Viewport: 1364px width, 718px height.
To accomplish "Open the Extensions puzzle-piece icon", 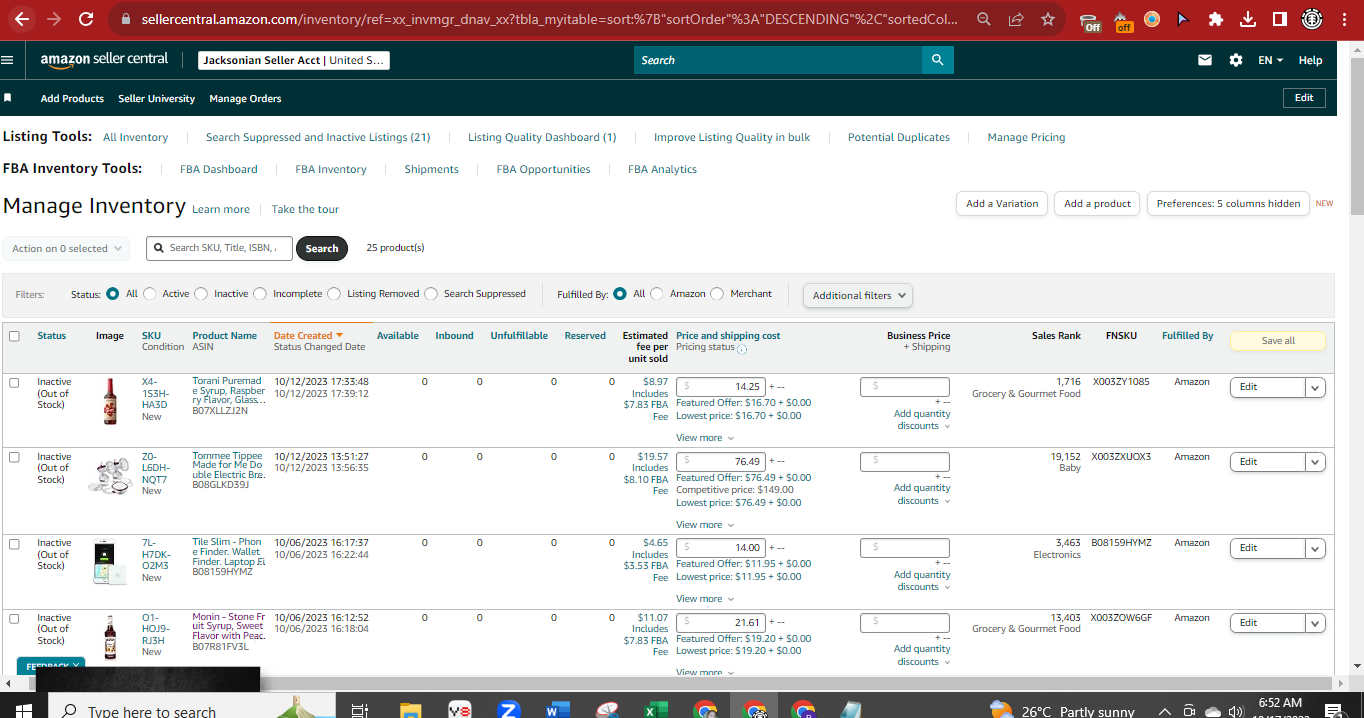I will (1216, 19).
